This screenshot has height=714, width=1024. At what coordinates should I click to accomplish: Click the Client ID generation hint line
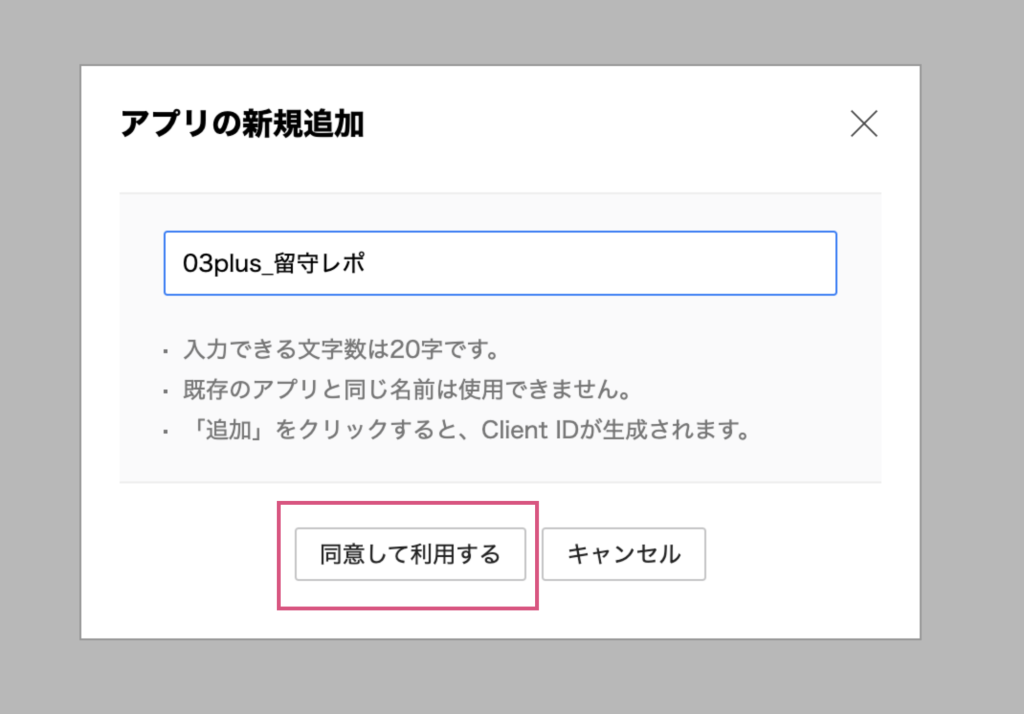tap(465, 431)
